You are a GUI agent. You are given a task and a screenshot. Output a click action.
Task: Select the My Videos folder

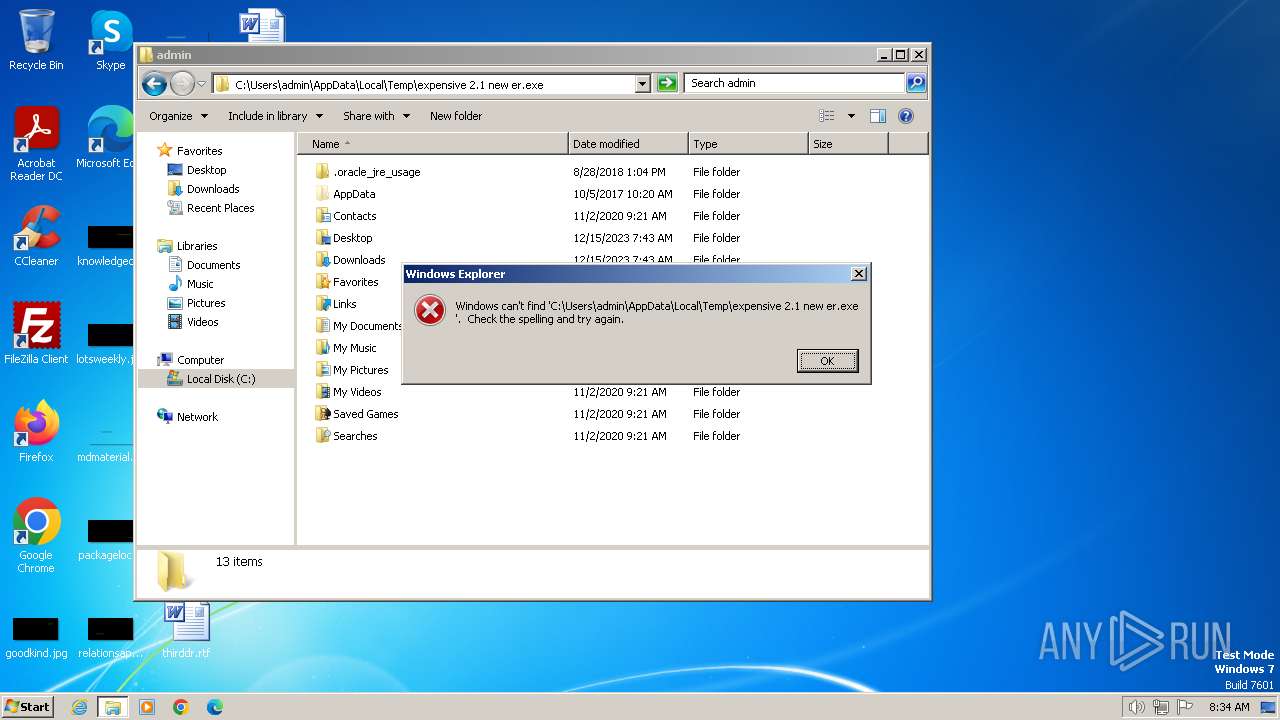point(348,392)
